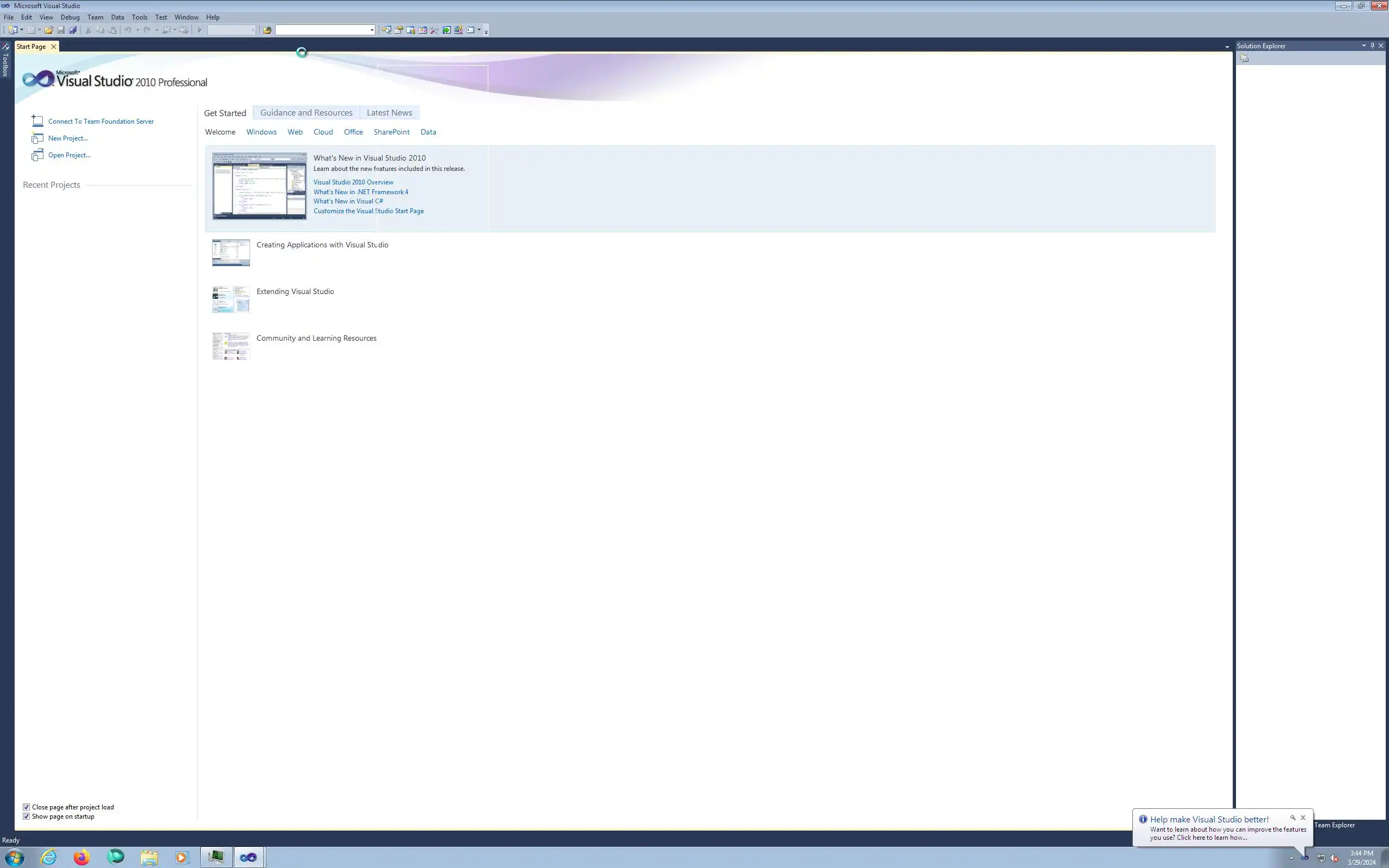Click the Solution Explorer properties icon

click(x=1244, y=58)
